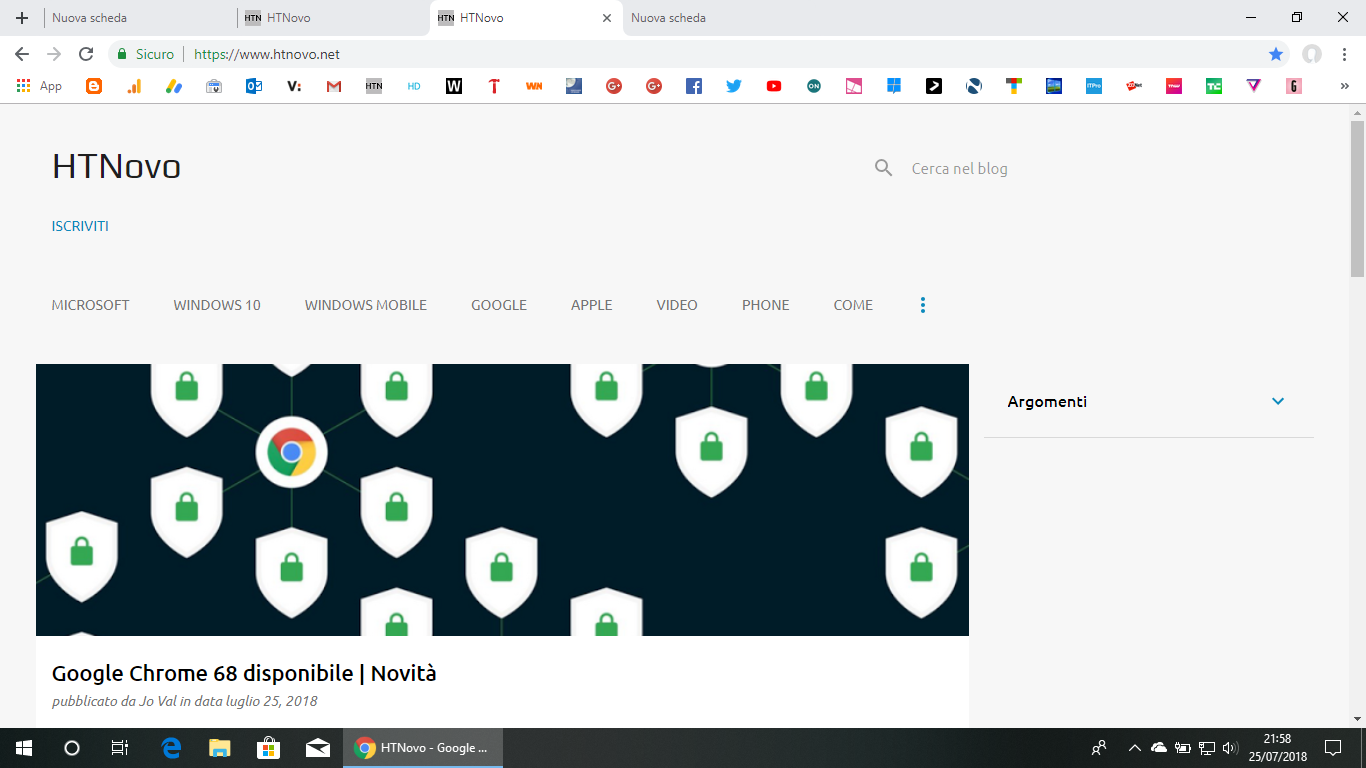This screenshot has height=768, width=1366.
Task: Go back to the previous page
Action: [x=22, y=54]
